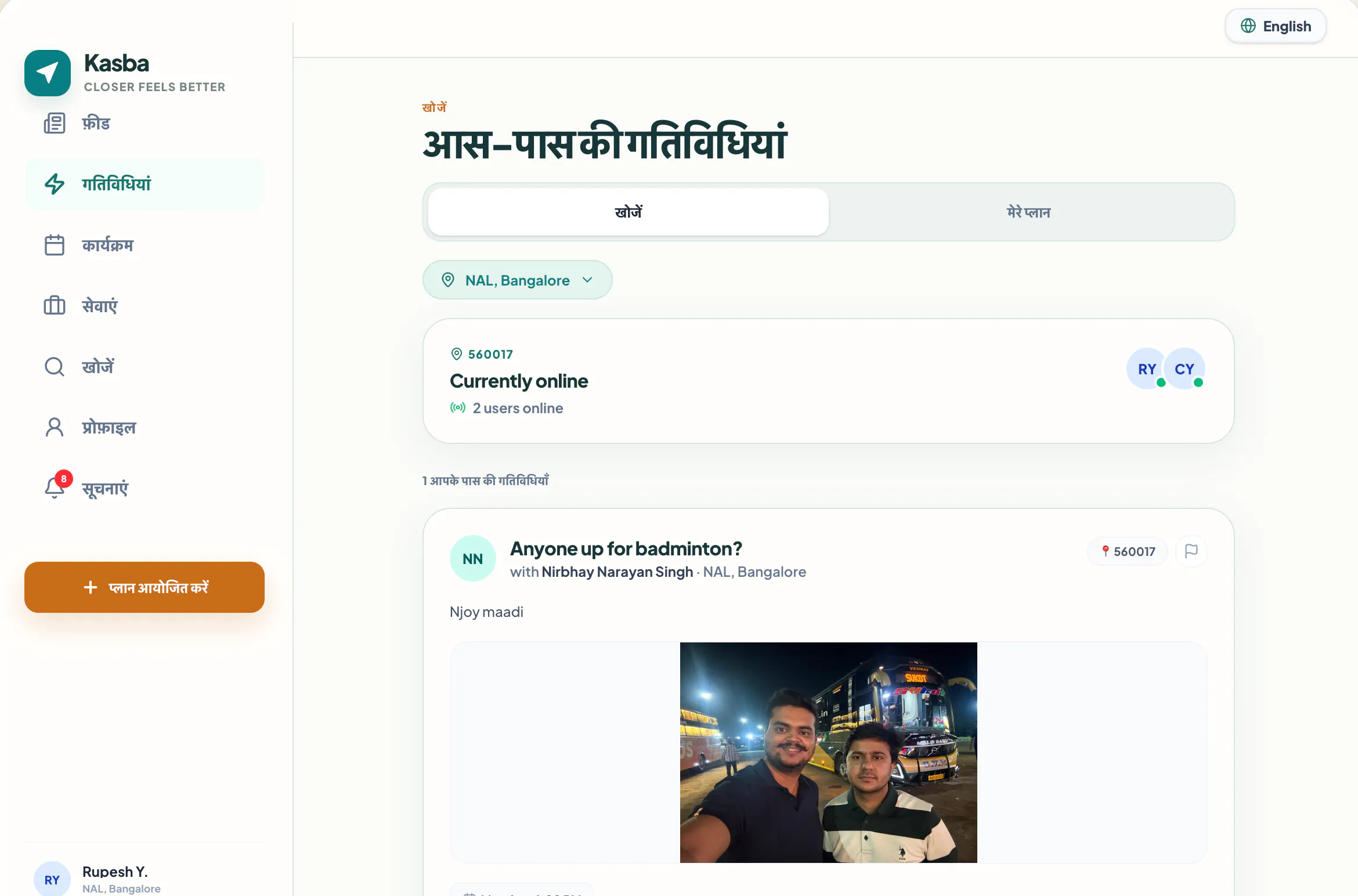Switch language with the English button
The width and height of the screenshot is (1358, 896).
click(1276, 26)
